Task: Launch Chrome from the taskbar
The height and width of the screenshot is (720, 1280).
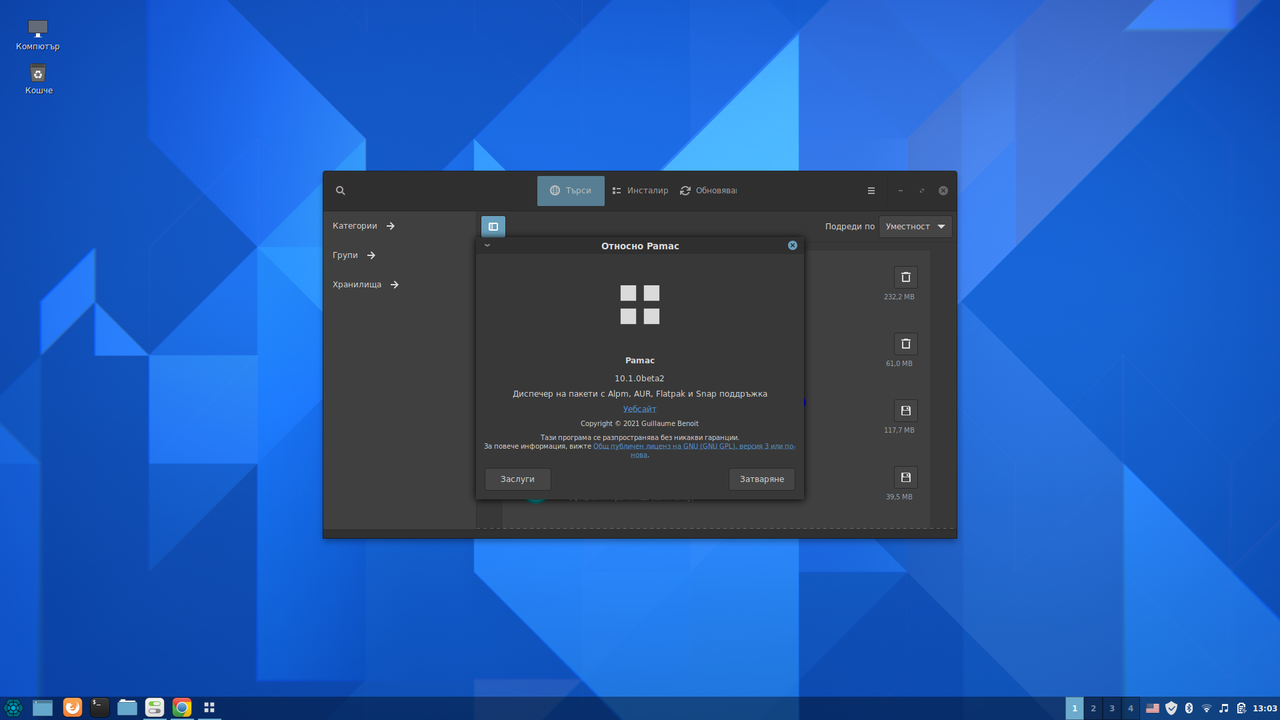Action: (x=182, y=708)
